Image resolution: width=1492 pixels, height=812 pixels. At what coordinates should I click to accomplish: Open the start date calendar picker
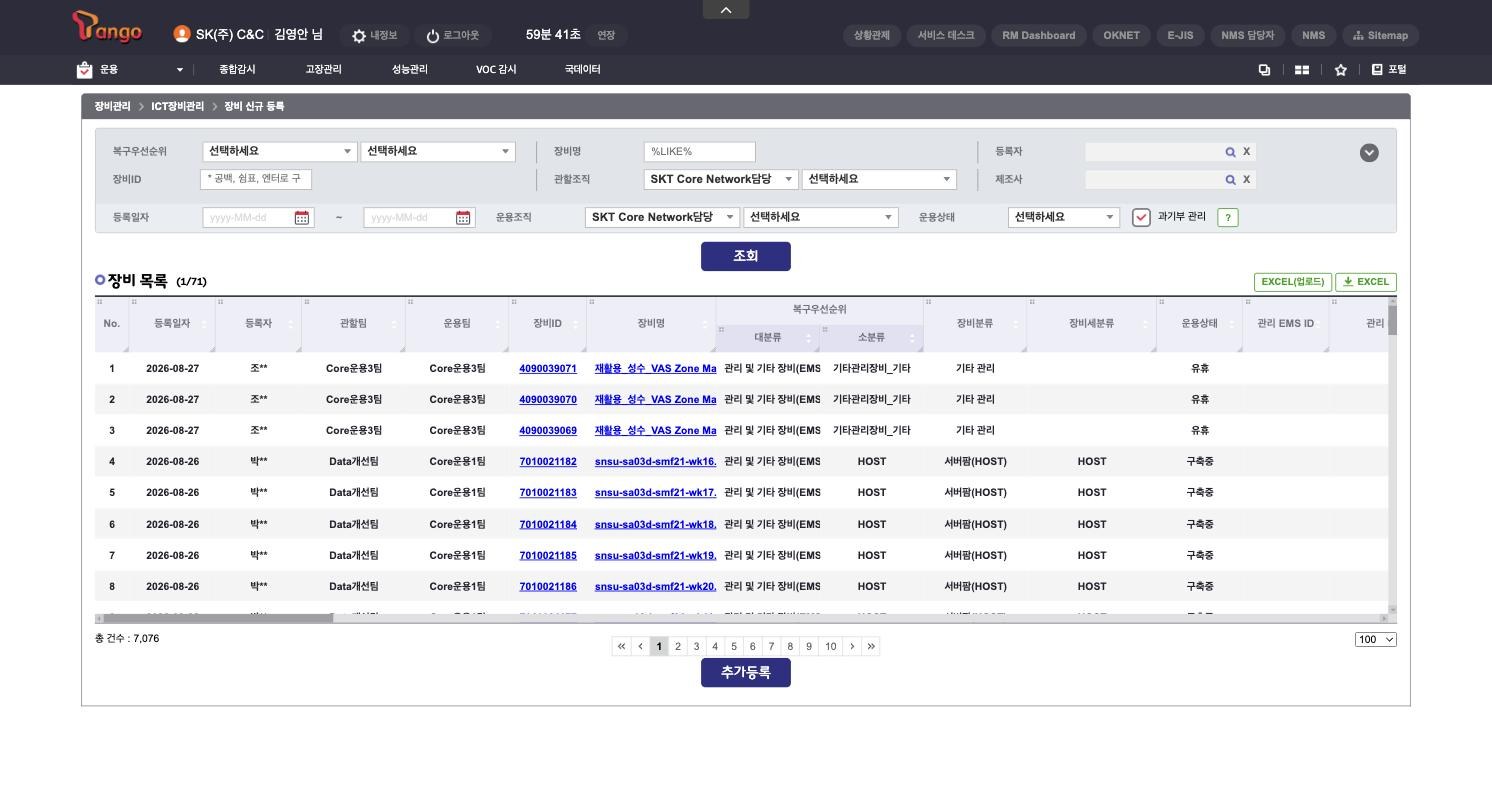pyautogui.click(x=302, y=218)
